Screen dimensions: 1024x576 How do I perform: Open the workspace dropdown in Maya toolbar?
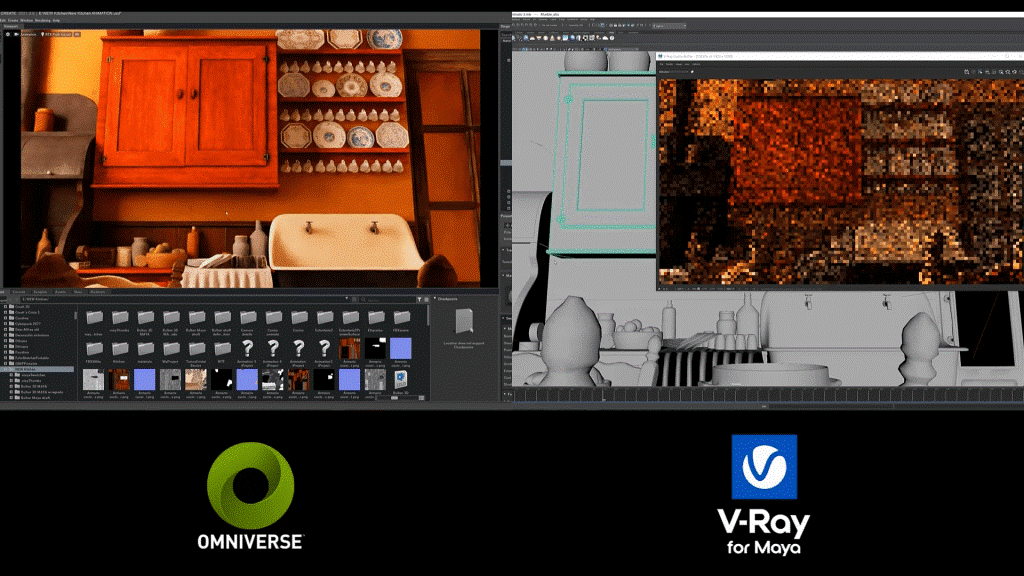coord(669,26)
